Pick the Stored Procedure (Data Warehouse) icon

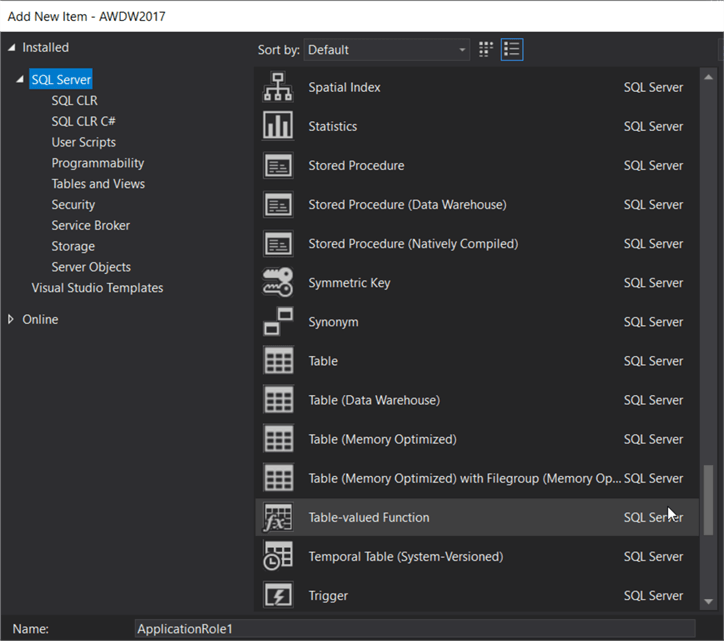tap(278, 205)
